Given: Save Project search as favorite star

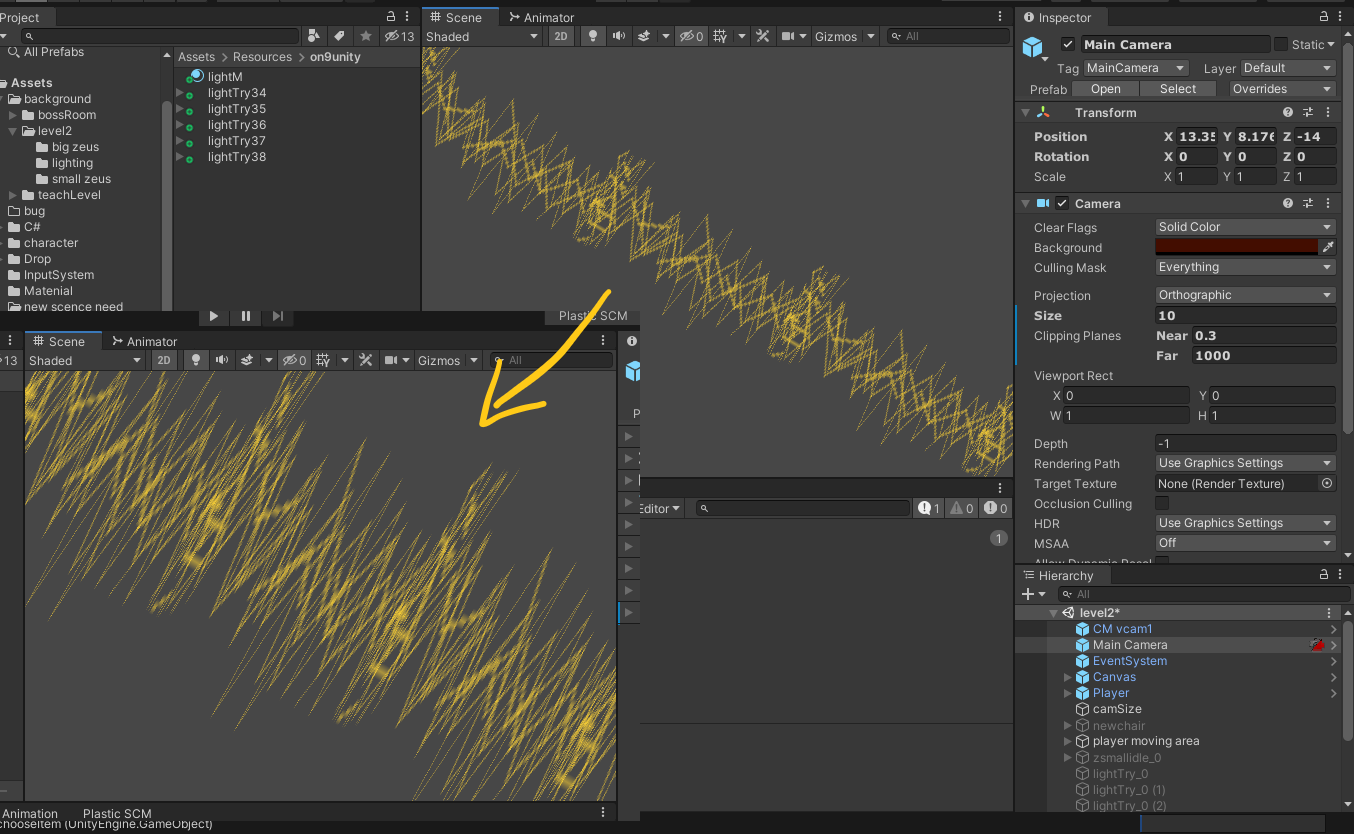Looking at the screenshot, I should (x=366, y=36).
